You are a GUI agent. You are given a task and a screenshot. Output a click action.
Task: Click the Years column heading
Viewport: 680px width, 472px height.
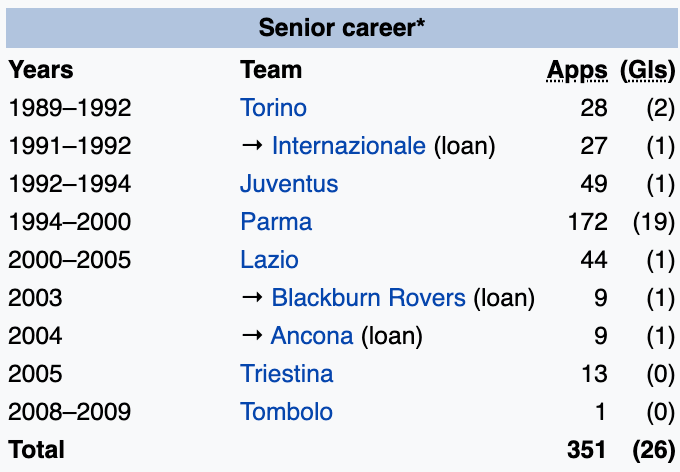click(x=41, y=70)
